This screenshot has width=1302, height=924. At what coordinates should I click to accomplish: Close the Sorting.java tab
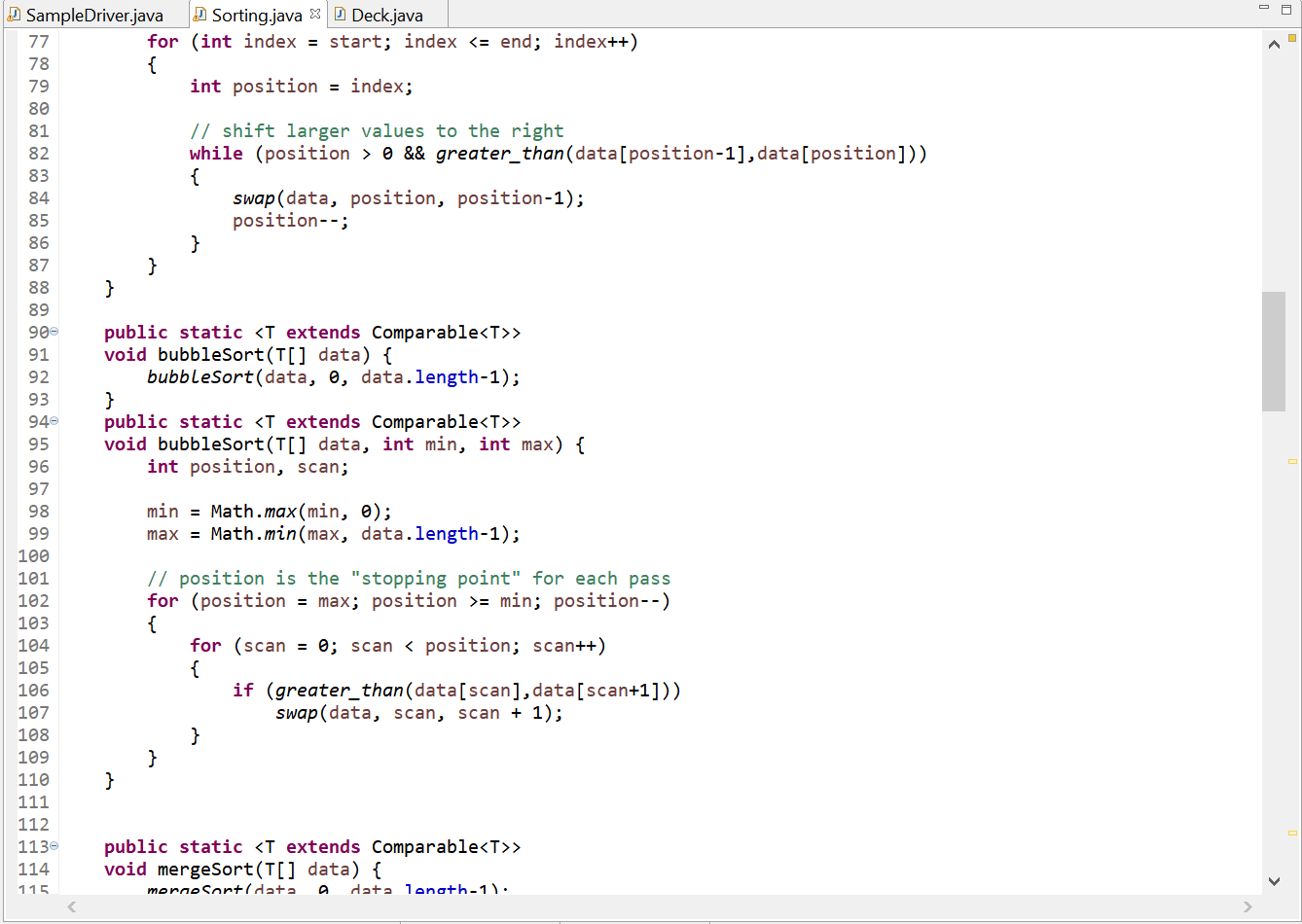(x=316, y=14)
